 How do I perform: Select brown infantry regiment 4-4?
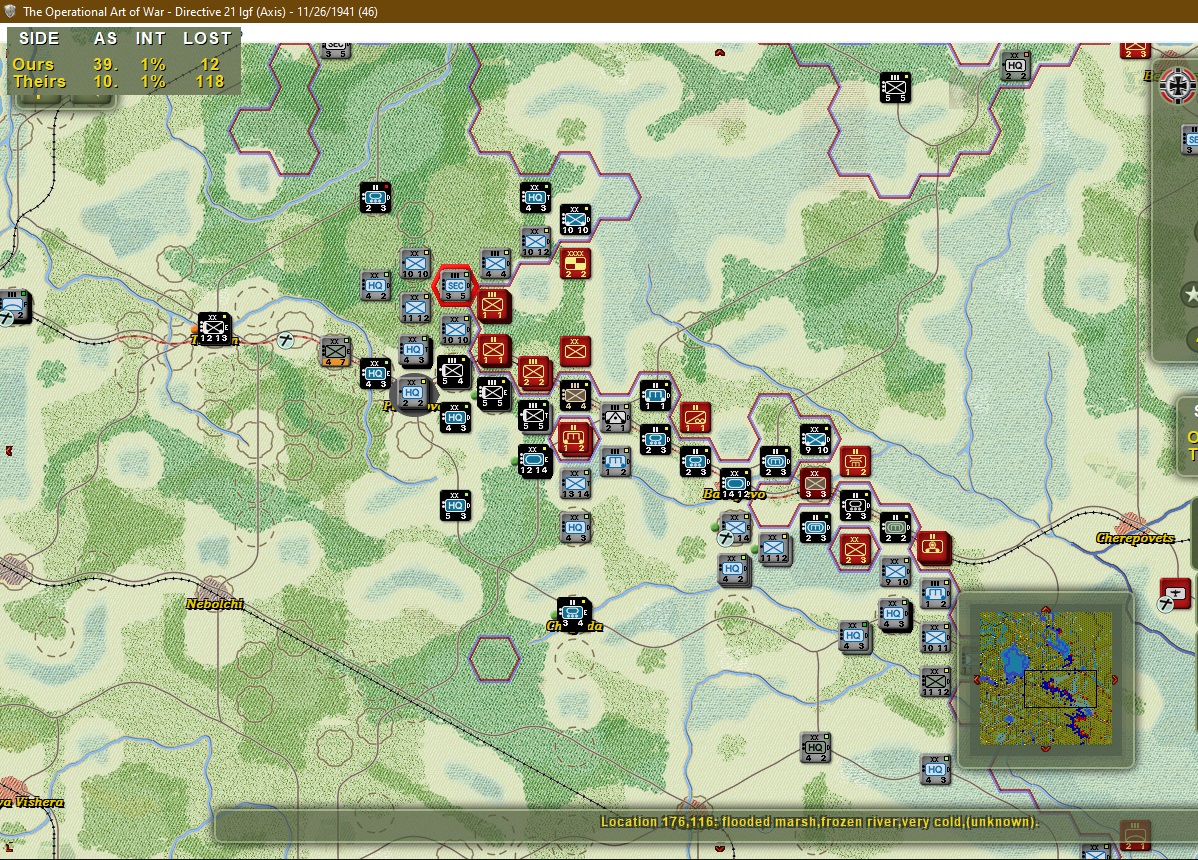coord(575,396)
